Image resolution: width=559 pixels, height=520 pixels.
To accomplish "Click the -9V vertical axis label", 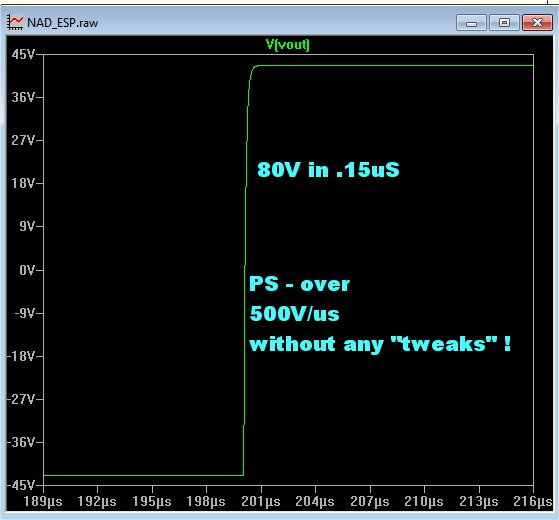I will [x=25, y=313].
